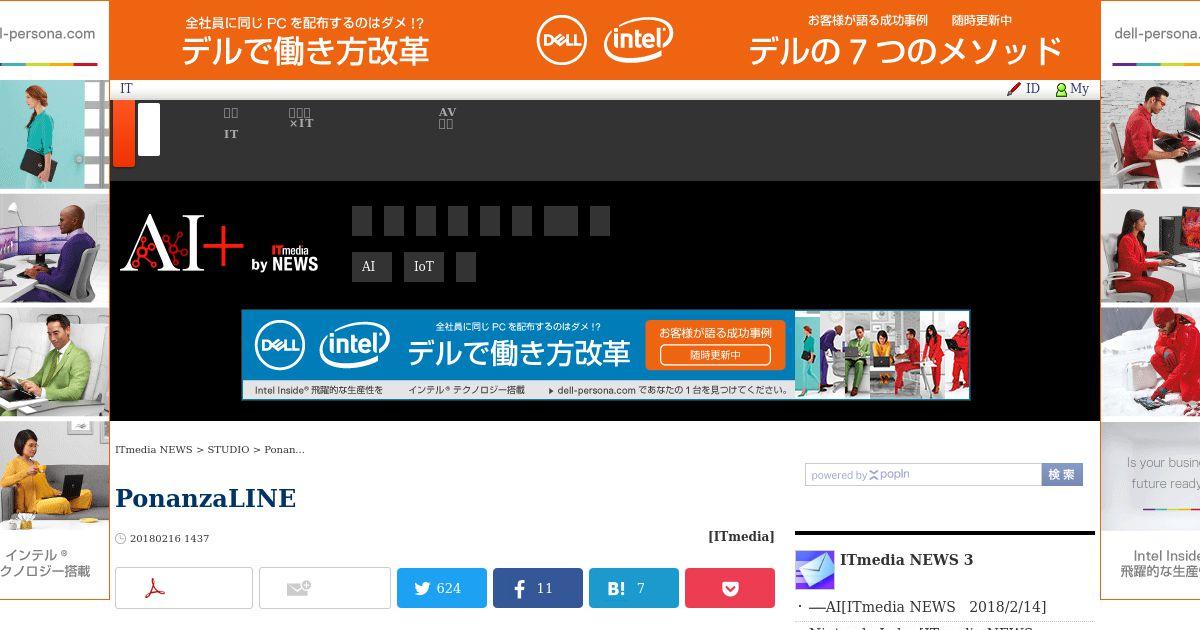Open the red pencil ID link
The width and height of the screenshot is (1200, 630).
click(1023, 89)
